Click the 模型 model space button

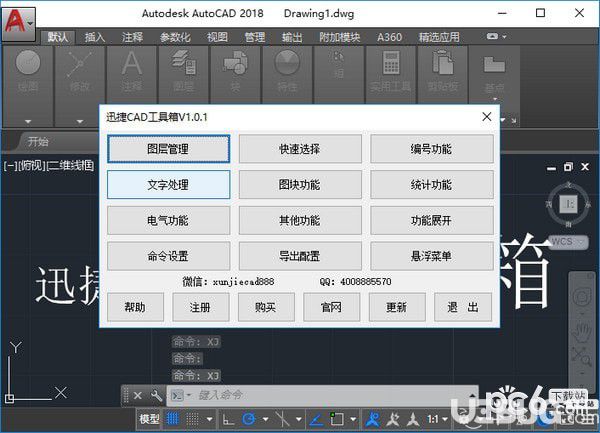point(149,419)
